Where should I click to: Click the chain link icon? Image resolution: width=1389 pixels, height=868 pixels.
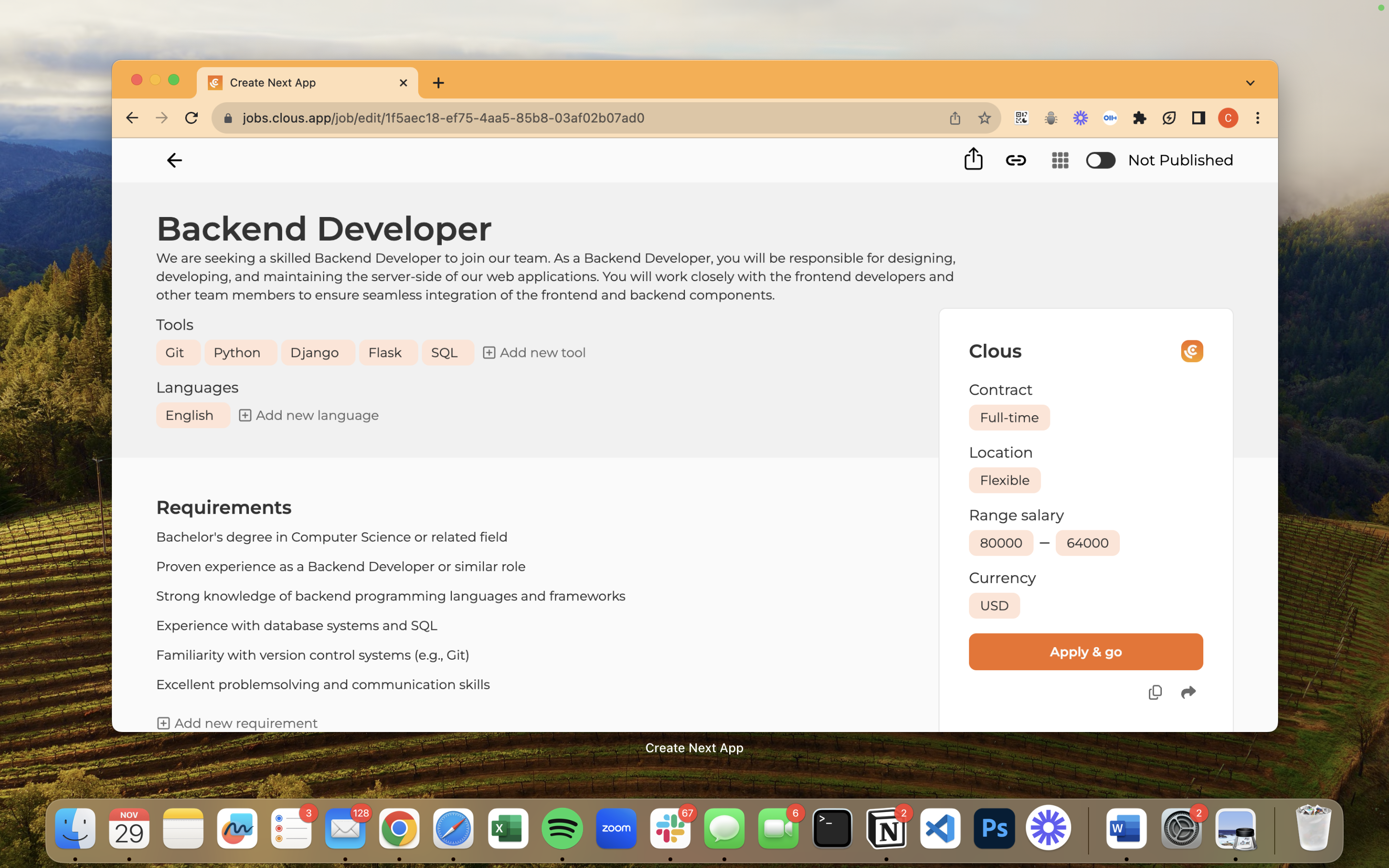[1015, 160]
